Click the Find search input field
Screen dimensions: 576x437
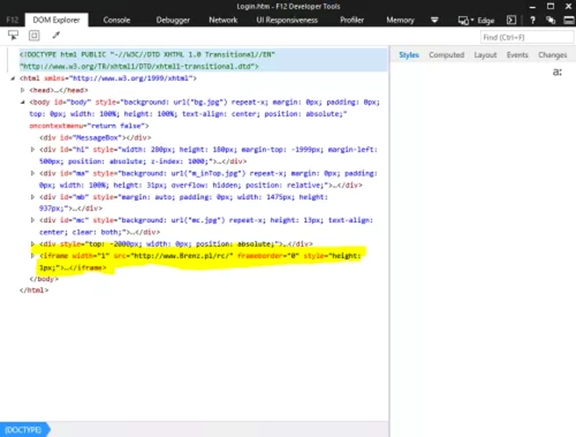click(x=527, y=37)
